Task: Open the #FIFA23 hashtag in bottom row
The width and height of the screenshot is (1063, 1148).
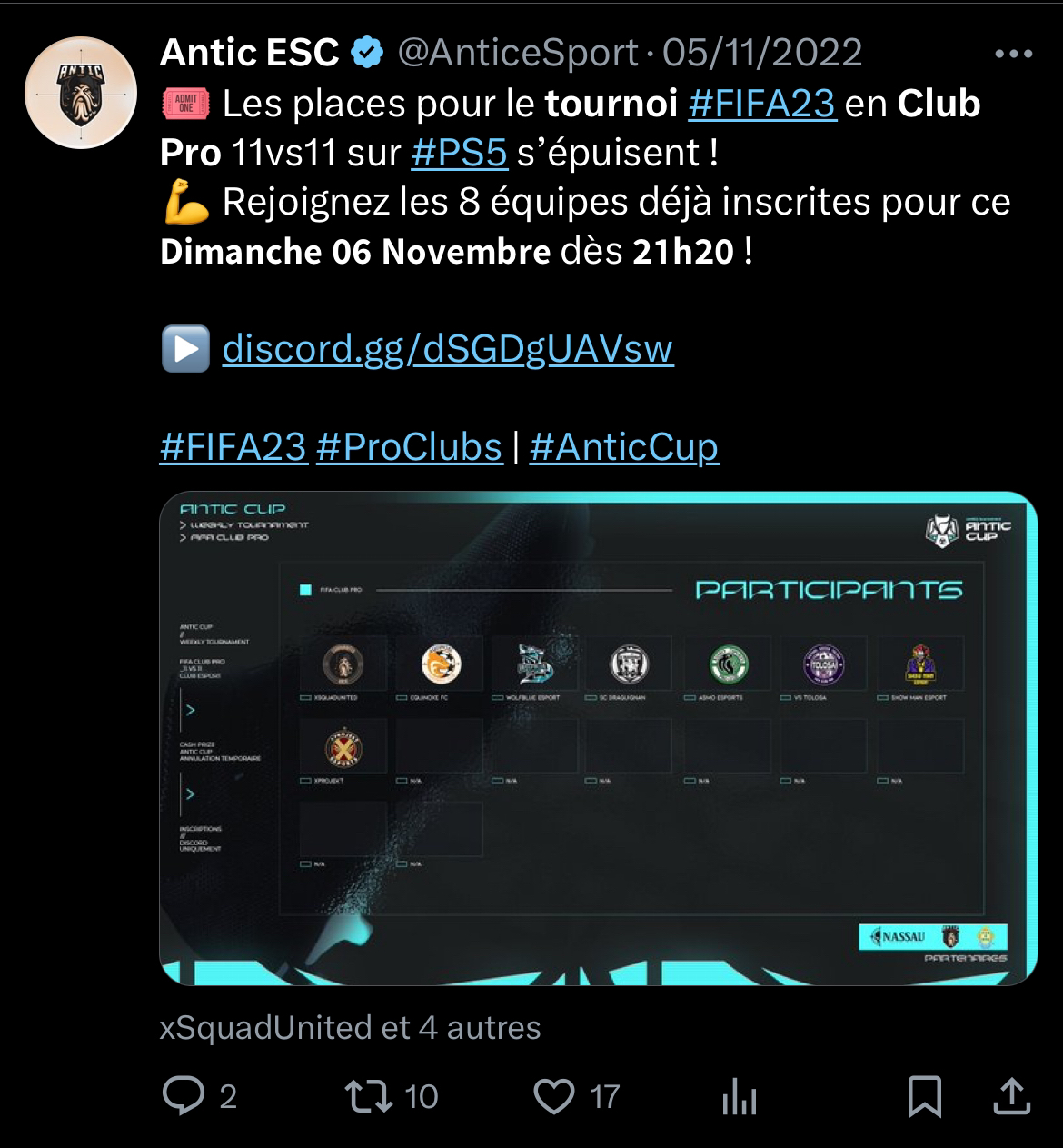Action: [233, 447]
